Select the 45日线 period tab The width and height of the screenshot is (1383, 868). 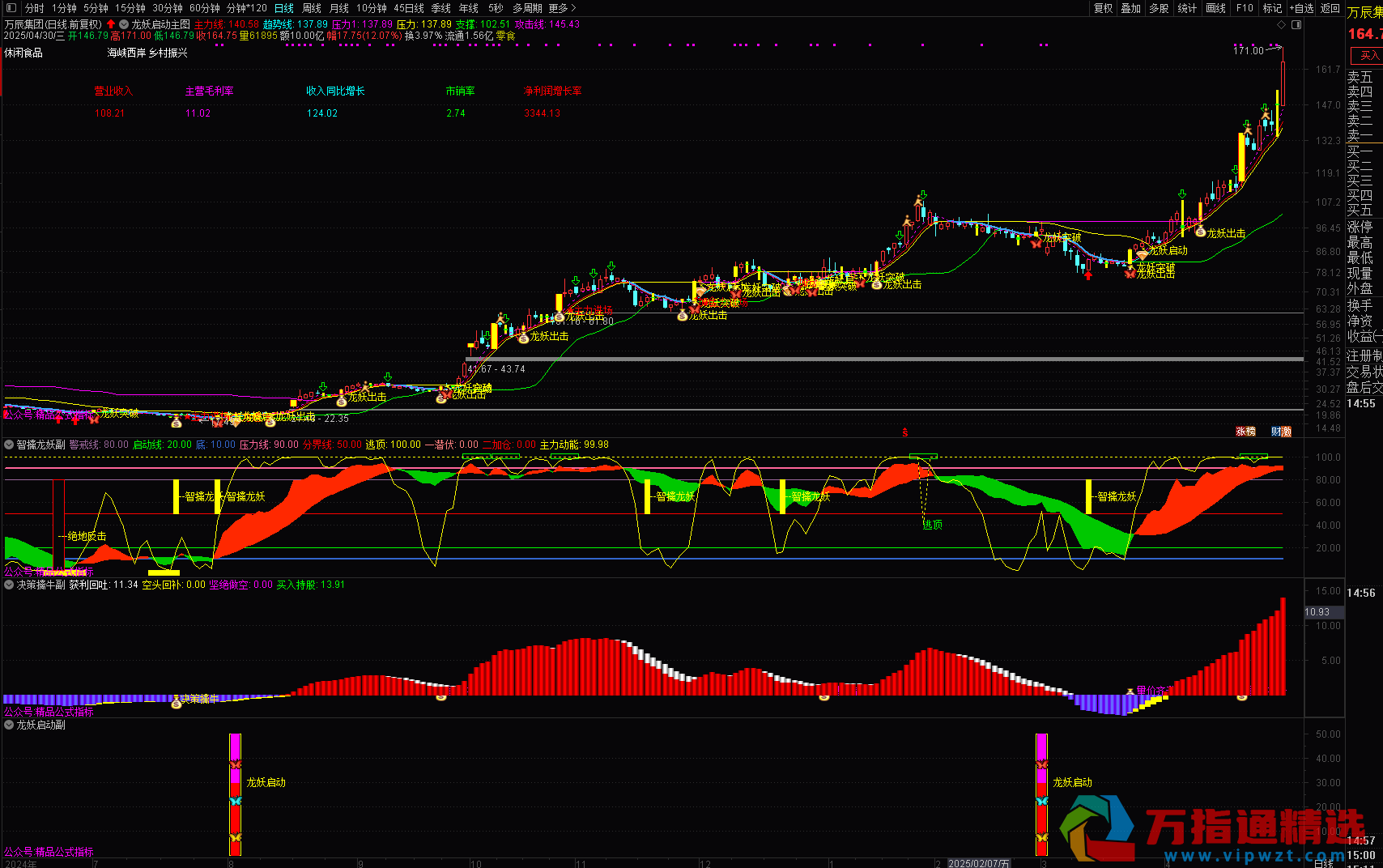tap(409, 8)
